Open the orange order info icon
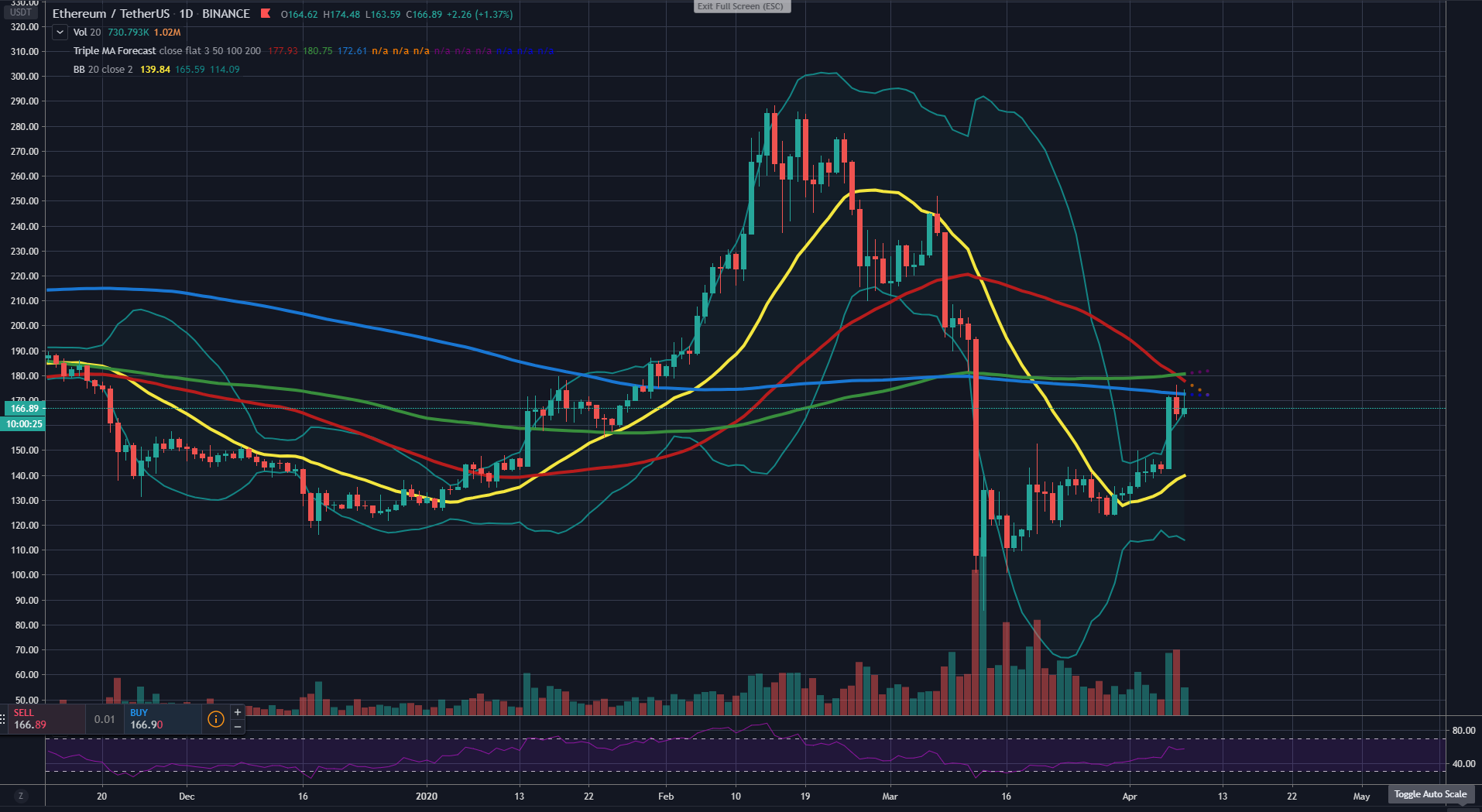 click(x=216, y=719)
